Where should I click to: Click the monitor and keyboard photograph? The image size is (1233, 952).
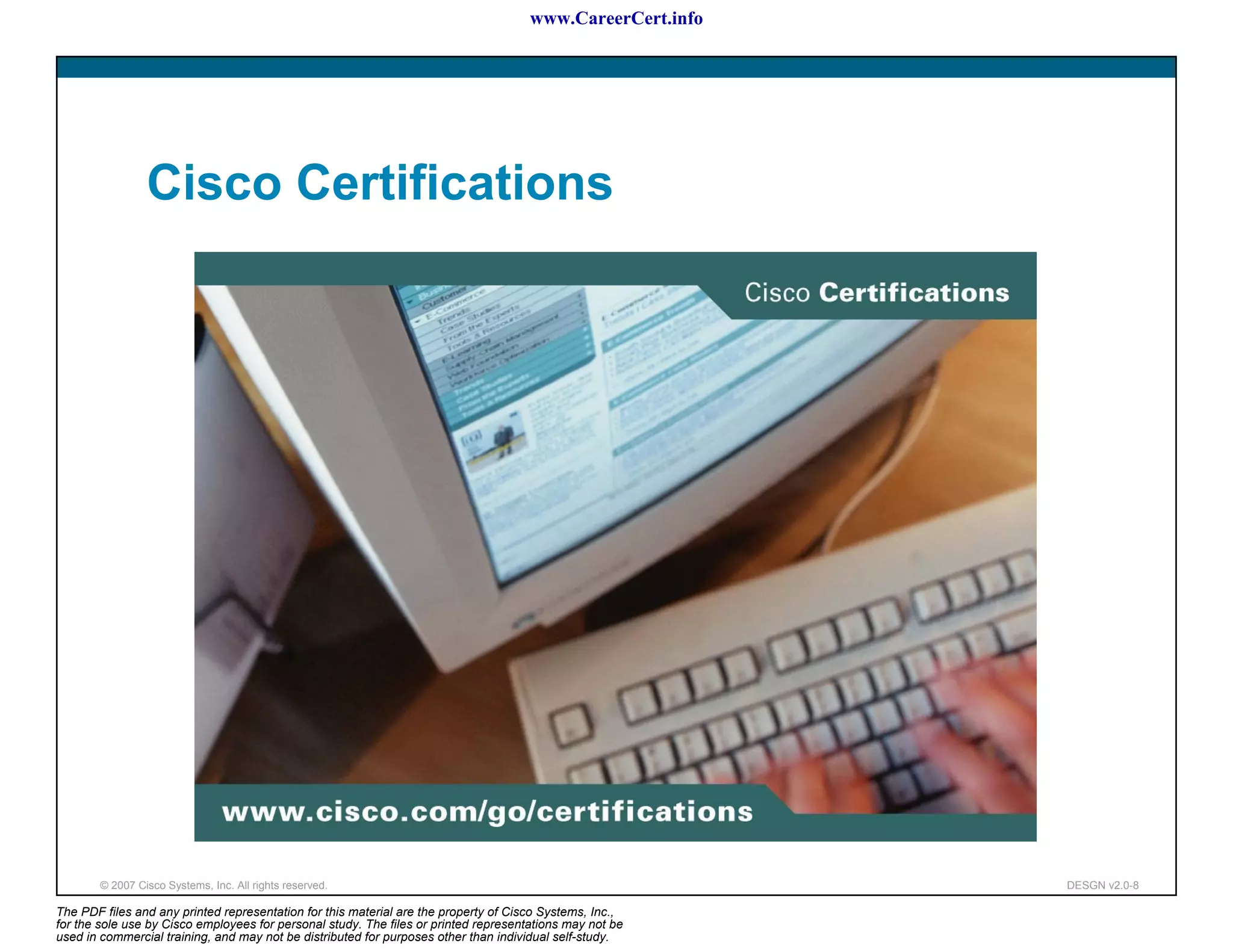(x=615, y=546)
